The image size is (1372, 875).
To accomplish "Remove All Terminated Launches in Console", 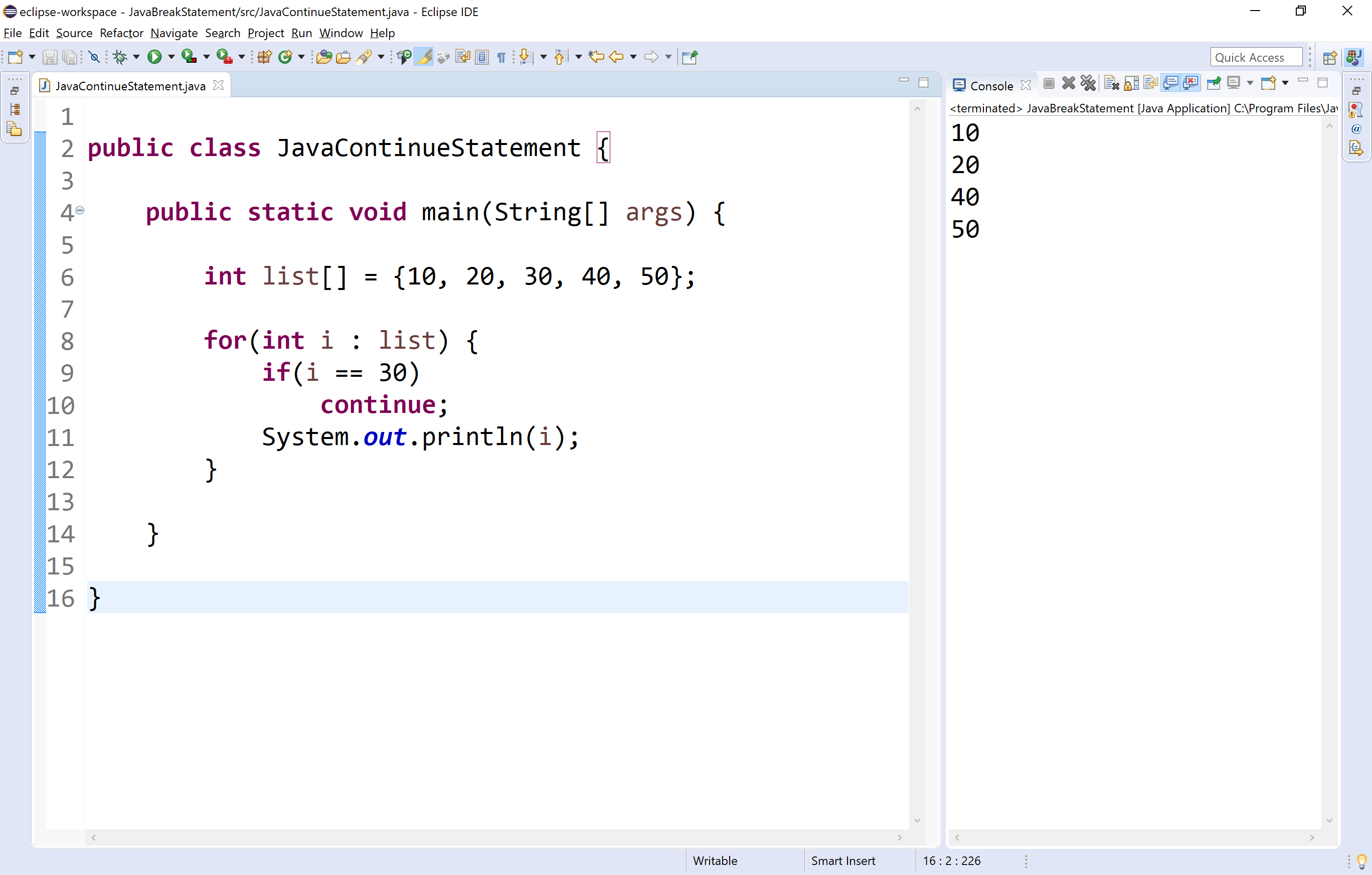I will (x=1089, y=83).
